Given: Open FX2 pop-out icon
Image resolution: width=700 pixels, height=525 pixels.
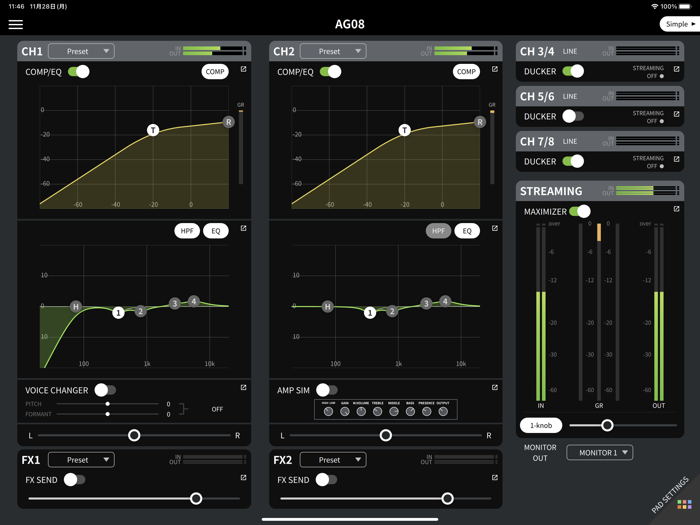Looking at the screenshot, I should [x=495, y=478].
